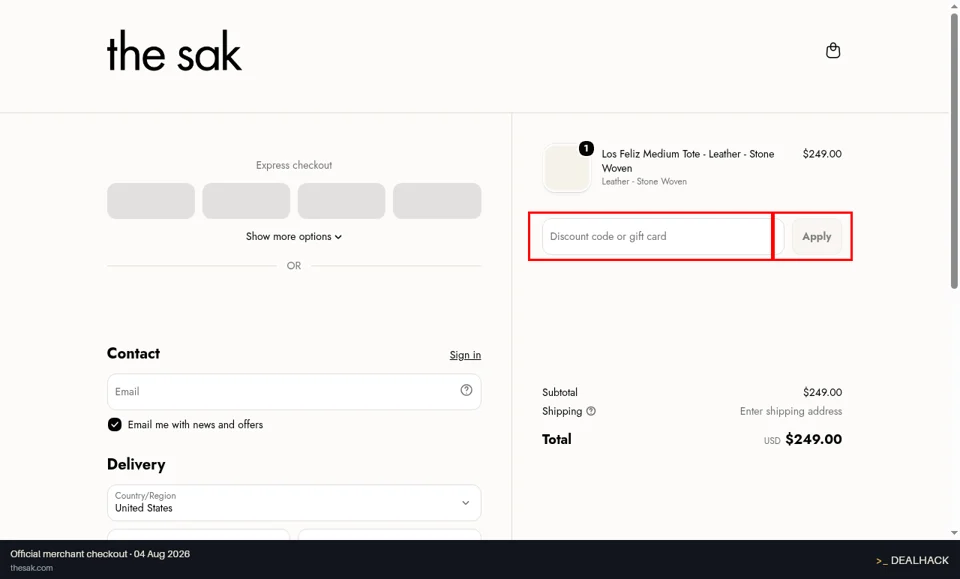The image size is (960, 579).
Task: Expand Show more options for express checkout
Action: pos(294,236)
